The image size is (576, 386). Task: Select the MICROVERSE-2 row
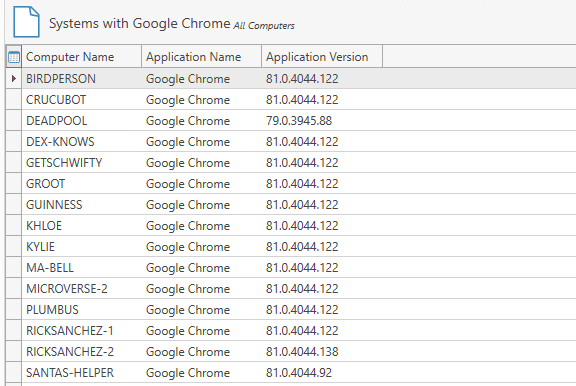pyautogui.click(x=291, y=289)
